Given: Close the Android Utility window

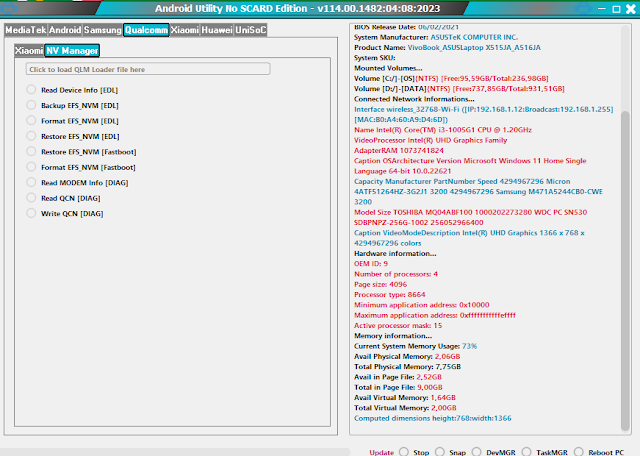Looking at the screenshot, I should pos(631,9).
